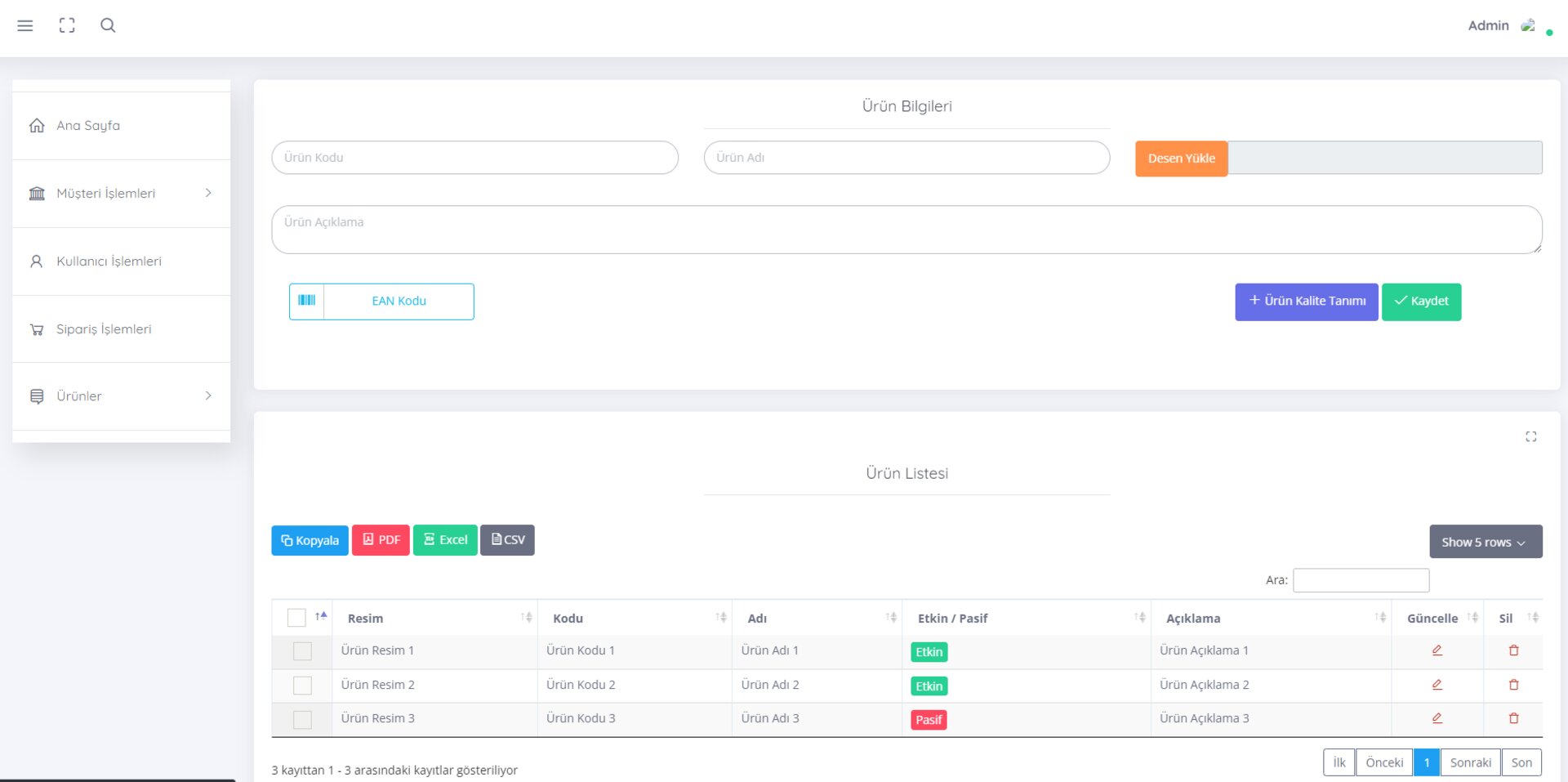Focus the Ürün Adı input field
The width and height of the screenshot is (1568, 782).
click(x=906, y=158)
